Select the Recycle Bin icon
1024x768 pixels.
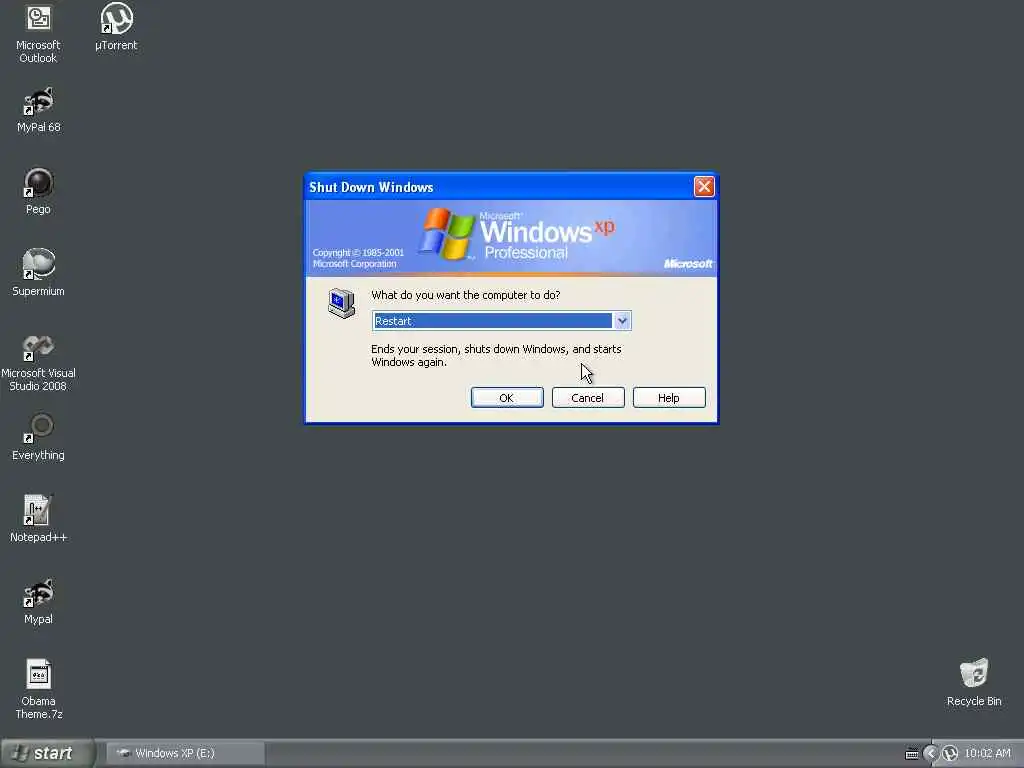974,682
